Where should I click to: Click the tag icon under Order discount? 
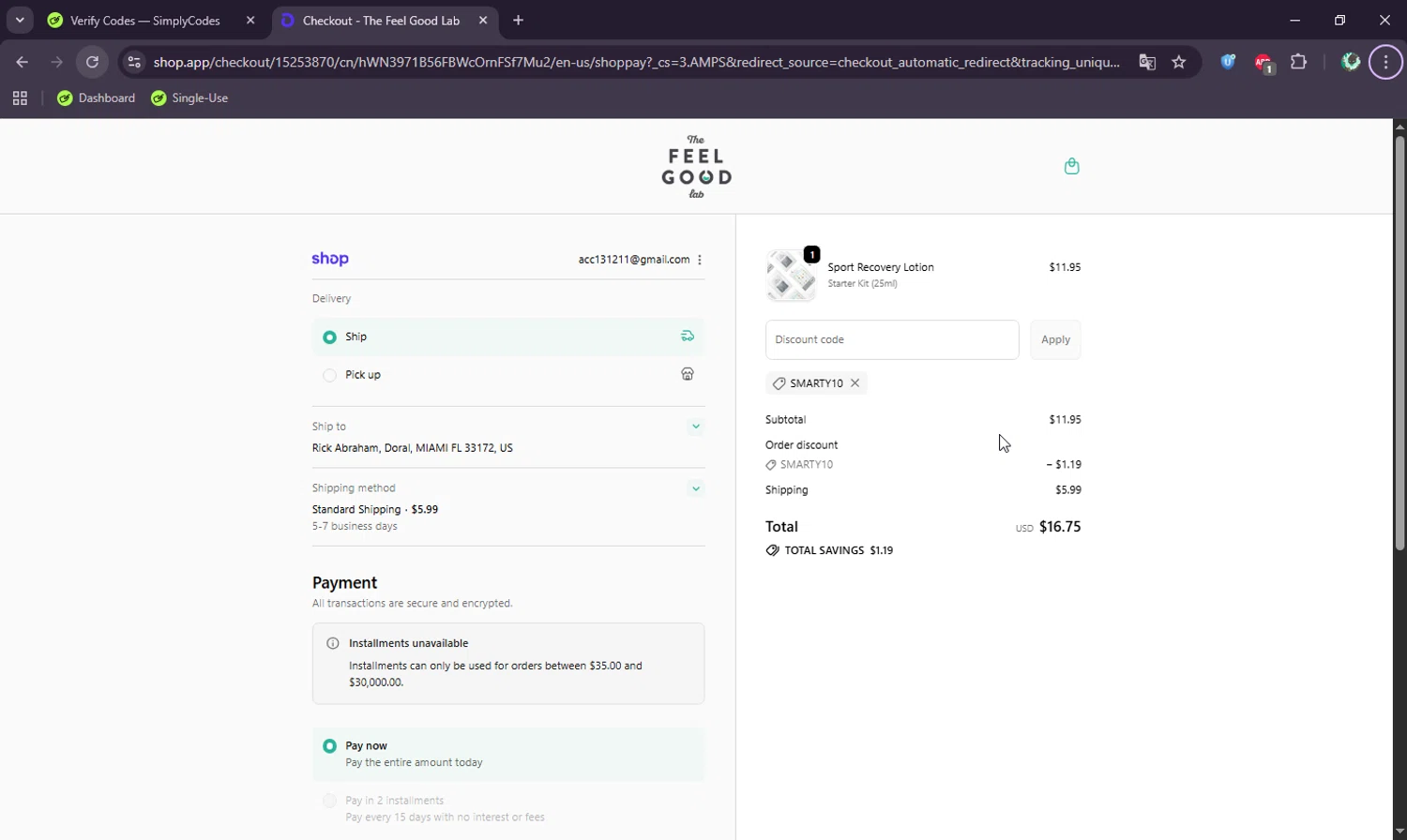pyautogui.click(x=771, y=465)
